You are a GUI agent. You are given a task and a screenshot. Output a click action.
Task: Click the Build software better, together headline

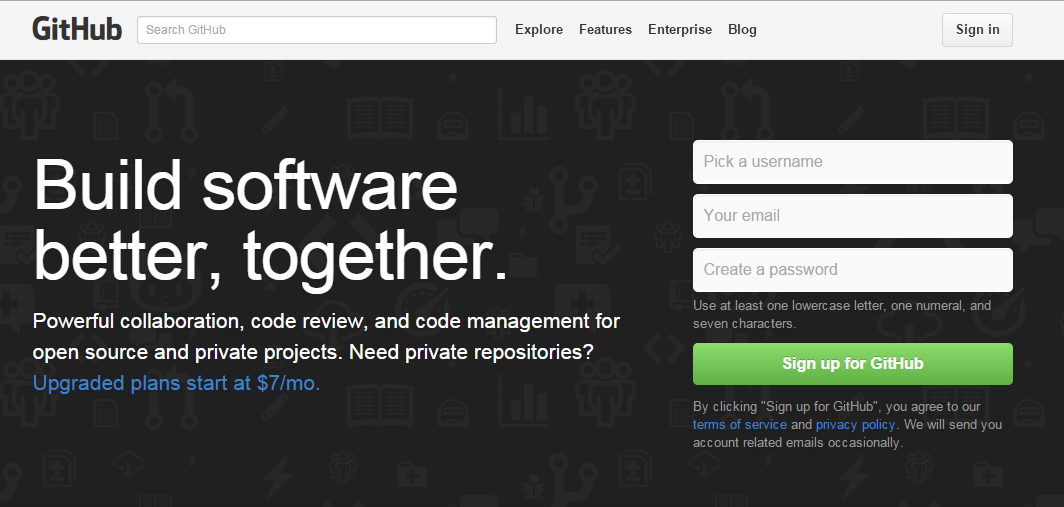270,221
